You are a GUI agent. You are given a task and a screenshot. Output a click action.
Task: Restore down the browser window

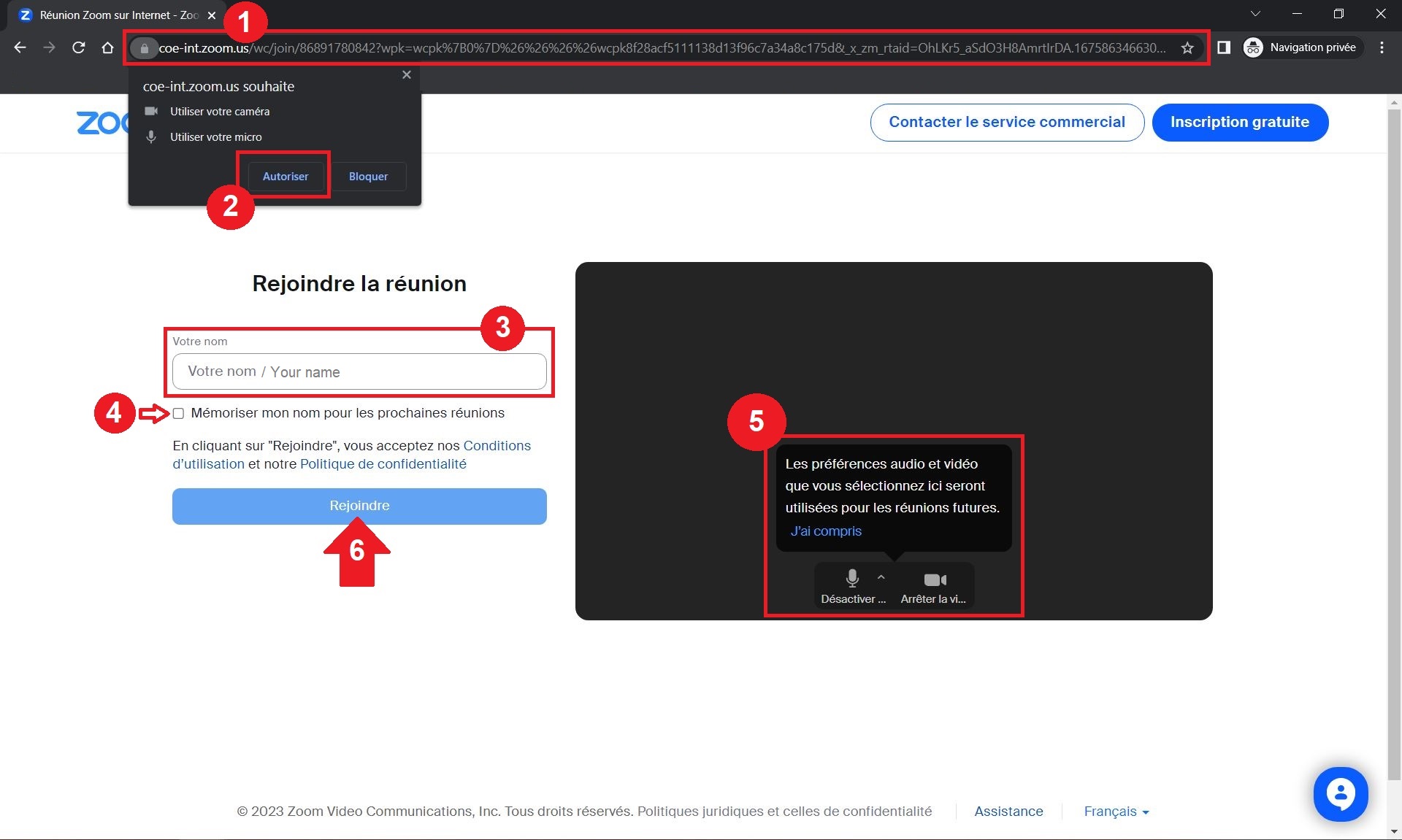click(1338, 14)
